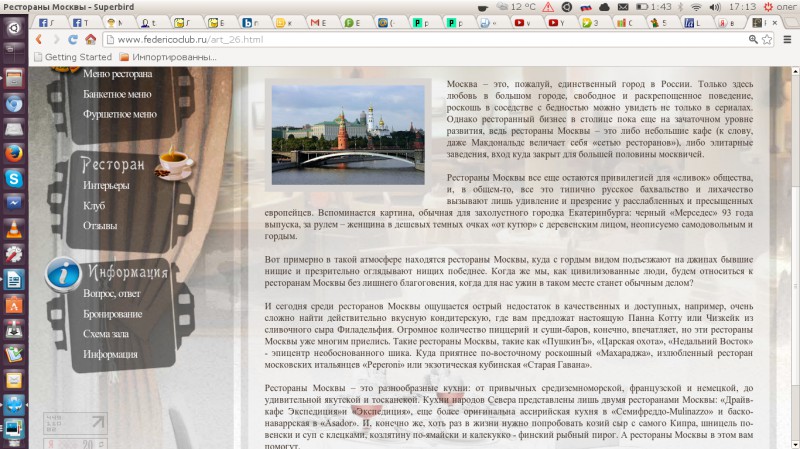
Task: Open the zoom magnifier icon in address bar
Action: [753, 39]
